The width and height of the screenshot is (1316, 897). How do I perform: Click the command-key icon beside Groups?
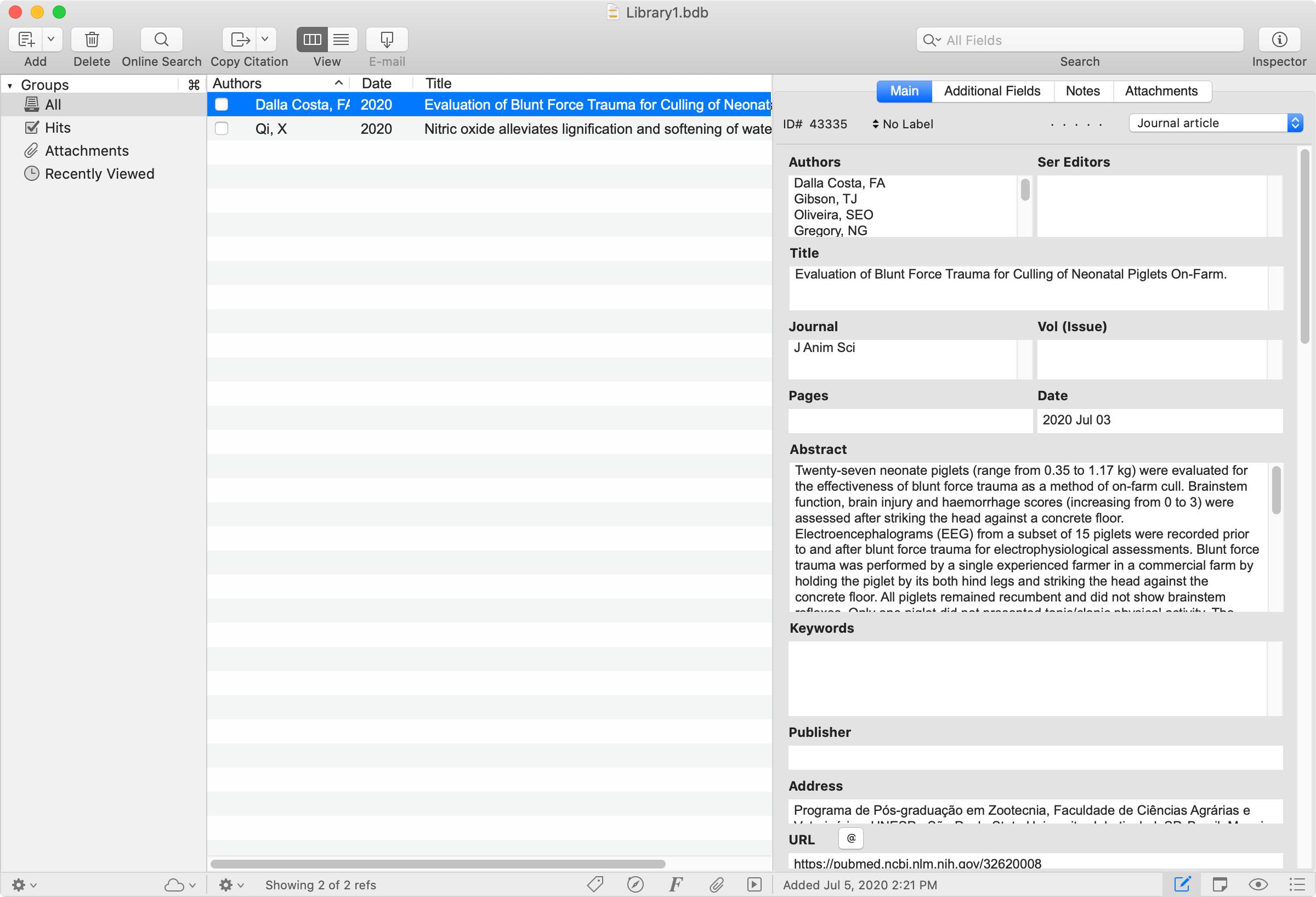[194, 85]
